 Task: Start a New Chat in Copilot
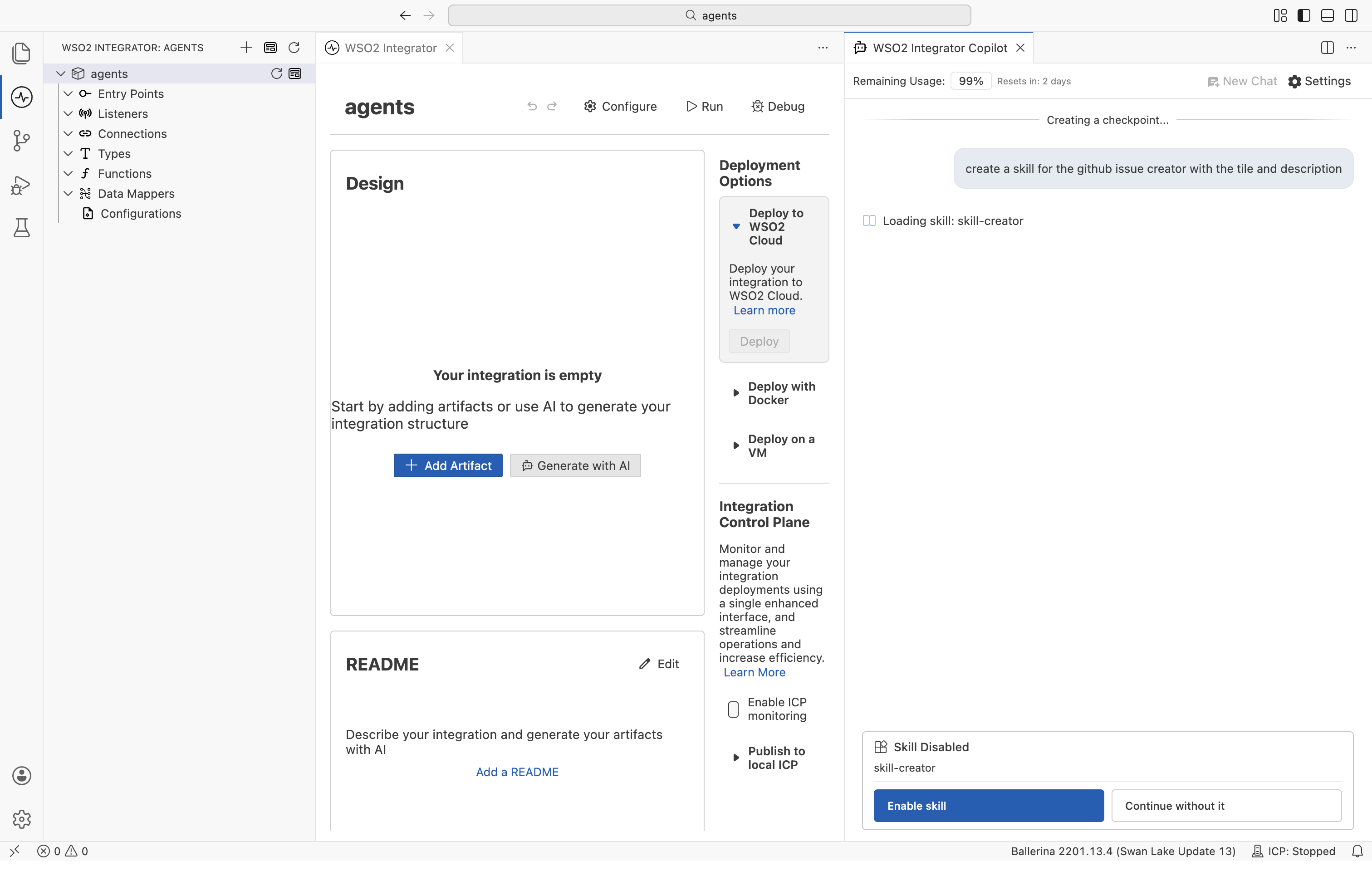pyautogui.click(x=1242, y=81)
